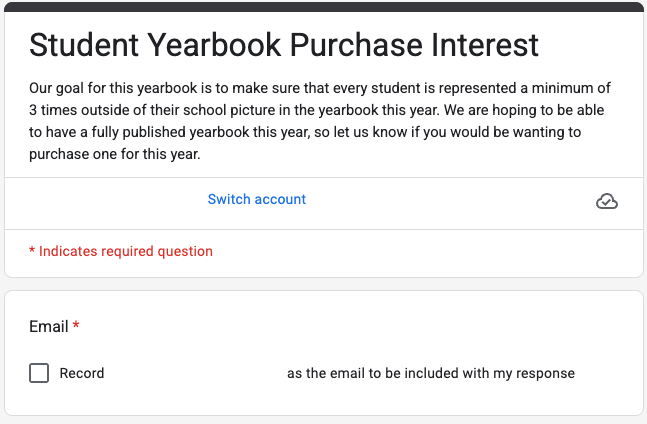Click the word Student in form title
Viewport: 647px width, 424px height.
[x=84, y=45]
